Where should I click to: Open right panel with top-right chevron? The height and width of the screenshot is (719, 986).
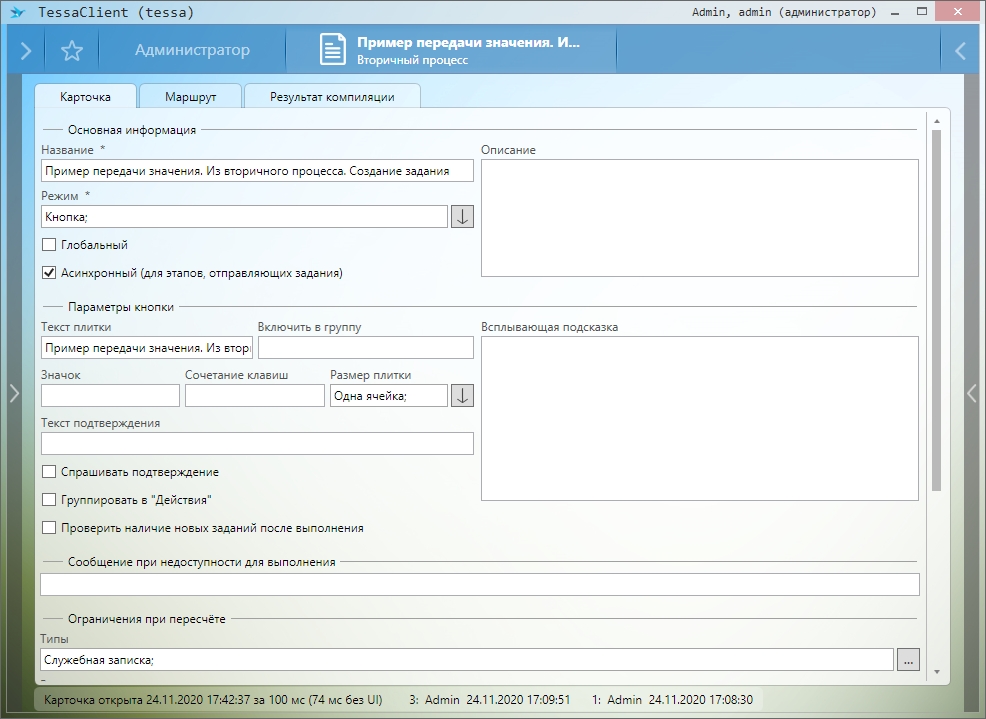click(x=960, y=51)
